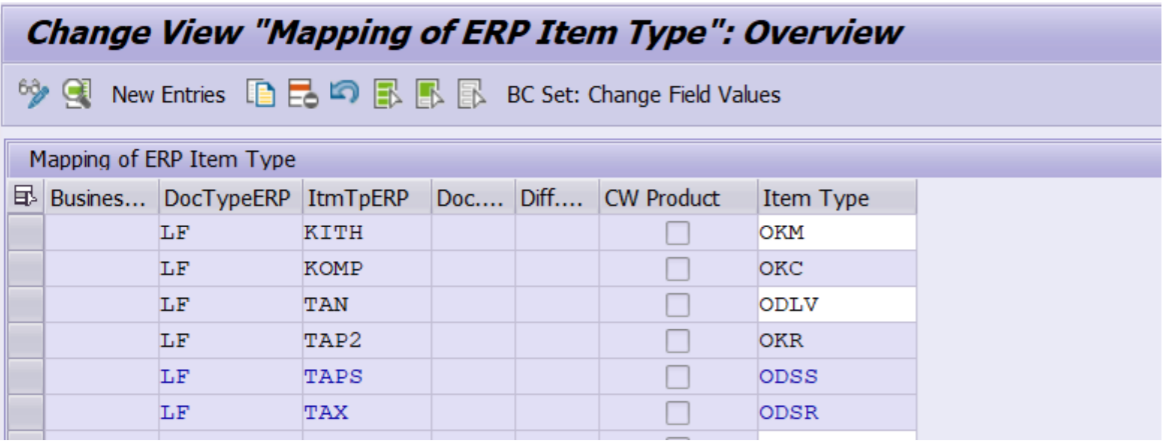Click the magnifier details icon in toolbar
The image size is (1167, 445).
point(77,95)
